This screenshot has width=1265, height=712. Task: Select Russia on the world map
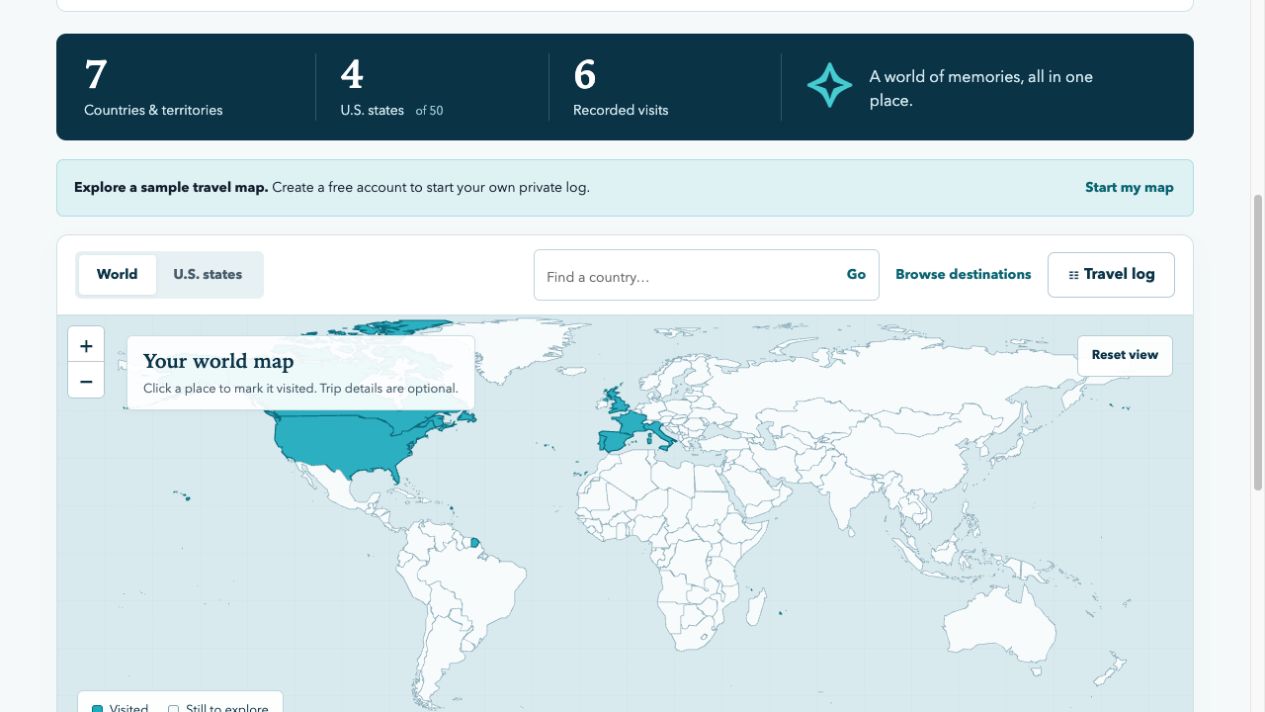tap(900, 375)
